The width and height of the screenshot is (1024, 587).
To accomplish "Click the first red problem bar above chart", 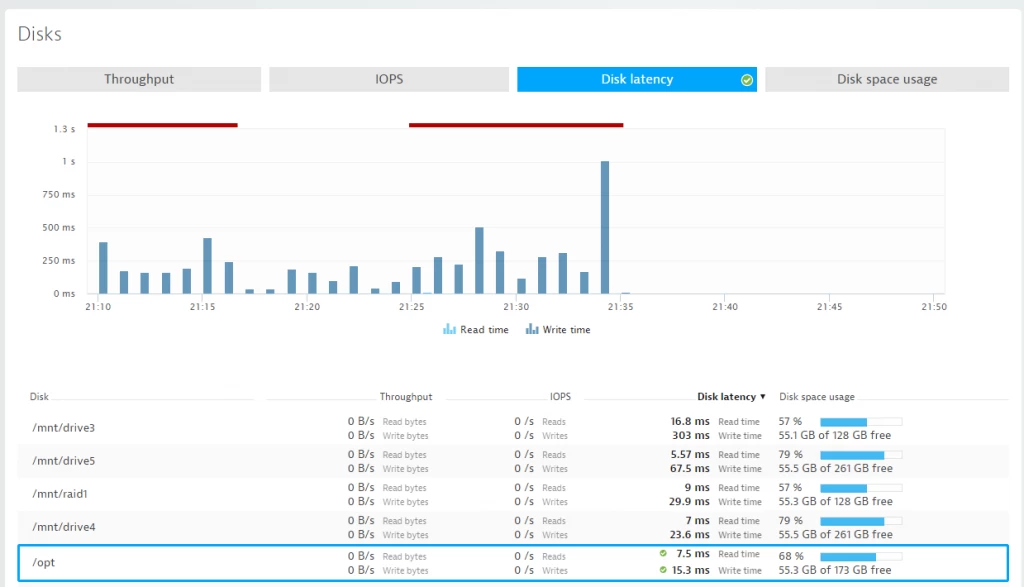I will point(163,125).
